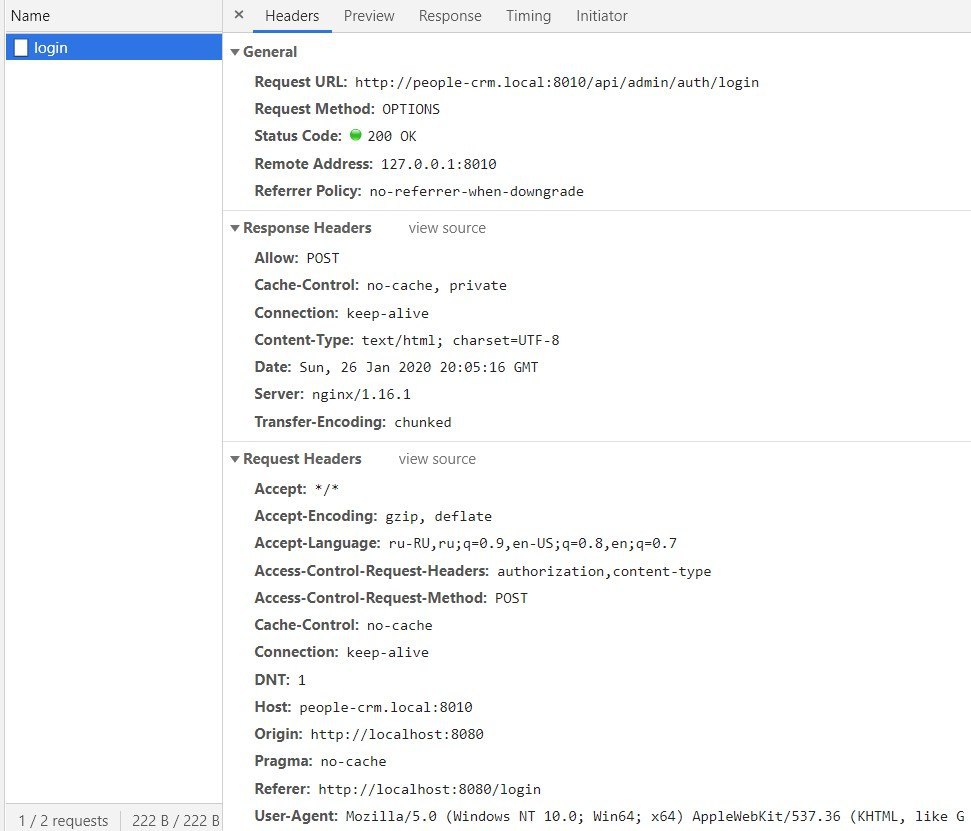Switch to the Headers tab
Screen dimensions: 971x831
292,16
